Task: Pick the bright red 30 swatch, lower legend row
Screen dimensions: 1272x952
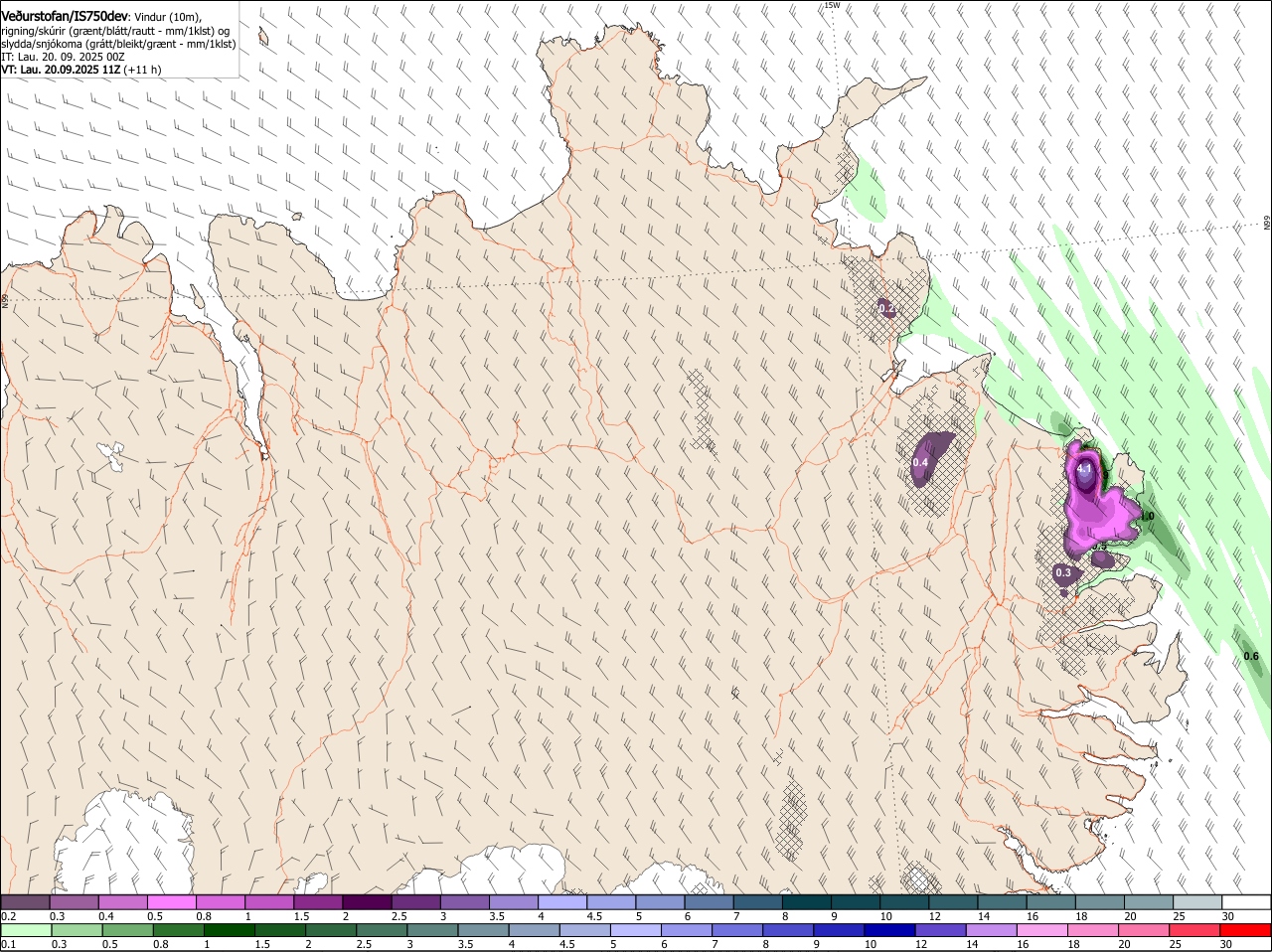Action: point(1245,930)
